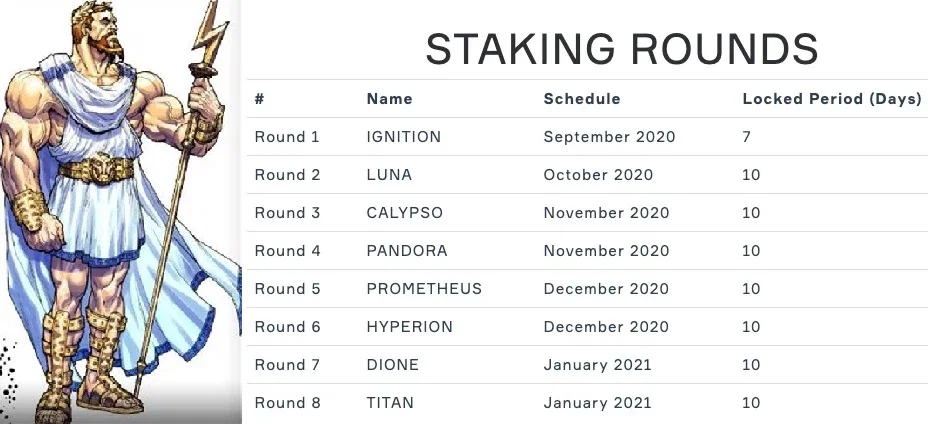Select the Round 8 row label
Image resolution: width=928 pixels, height=424 pixels.
point(287,402)
